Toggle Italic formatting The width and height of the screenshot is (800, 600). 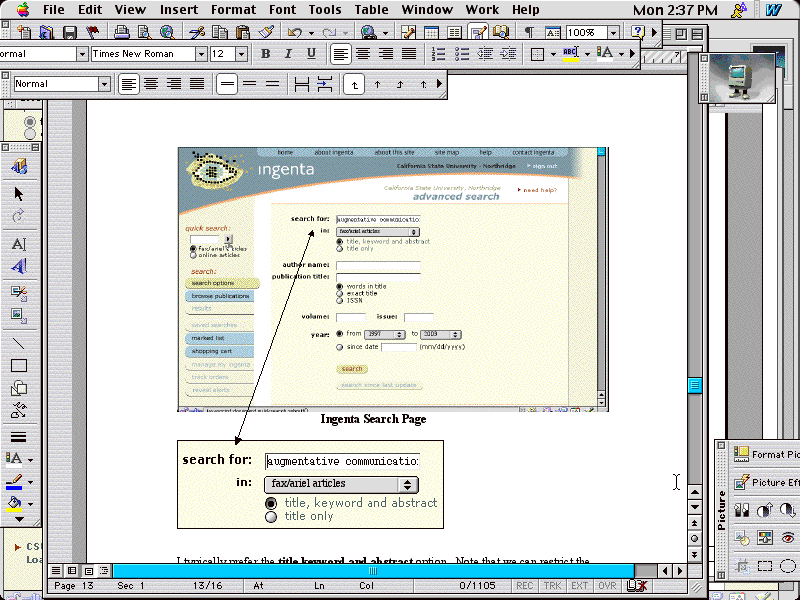pyautogui.click(x=288, y=54)
